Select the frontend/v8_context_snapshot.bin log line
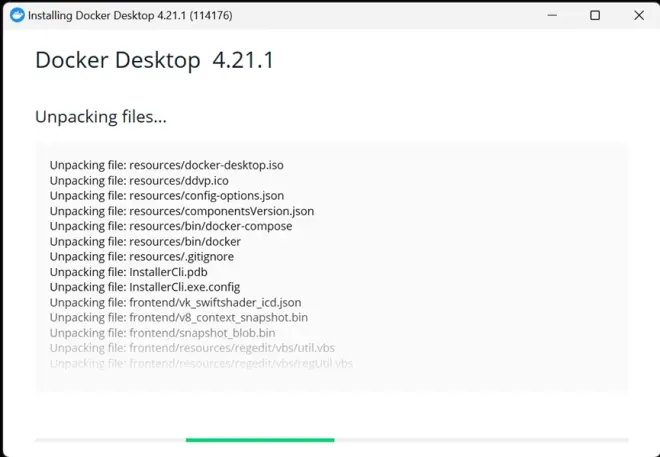Image resolution: width=660 pixels, height=457 pixels. tap(179, 317)
